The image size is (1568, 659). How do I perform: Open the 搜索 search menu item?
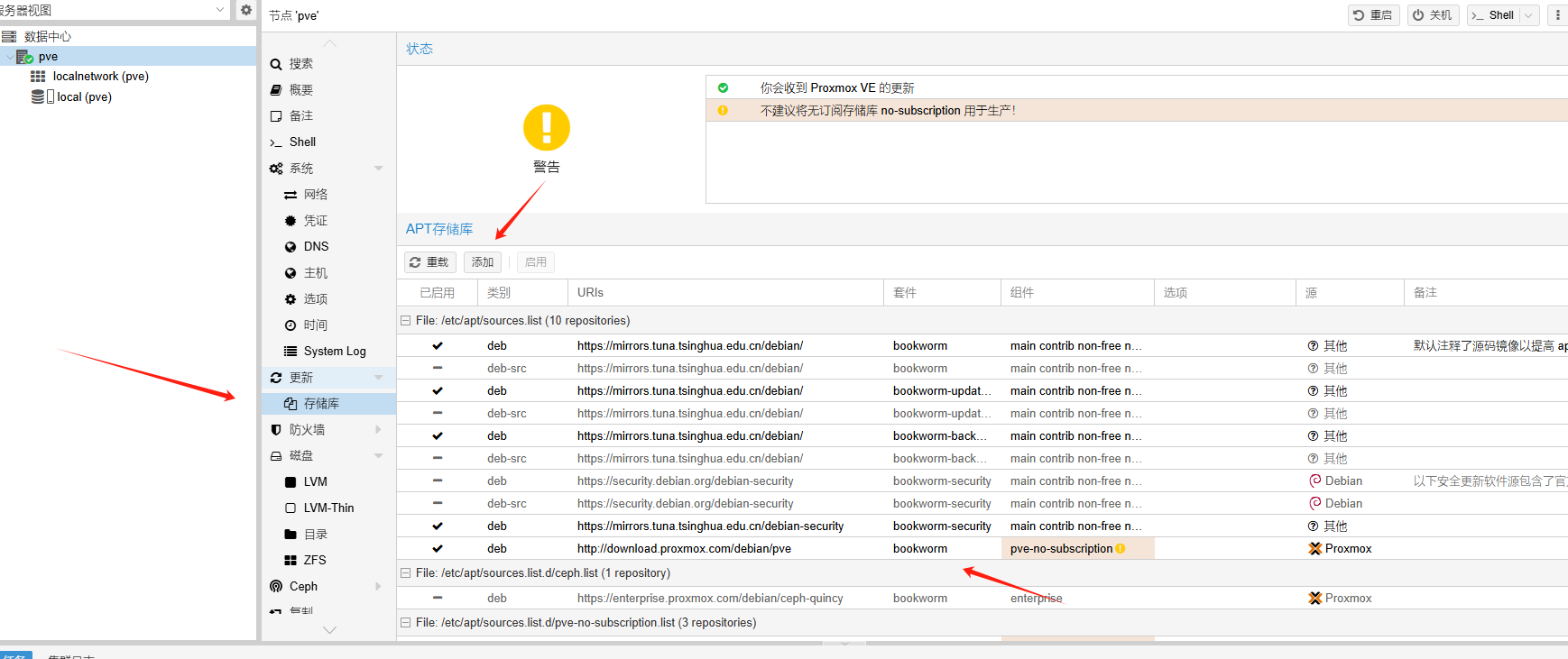pos(300,64)
